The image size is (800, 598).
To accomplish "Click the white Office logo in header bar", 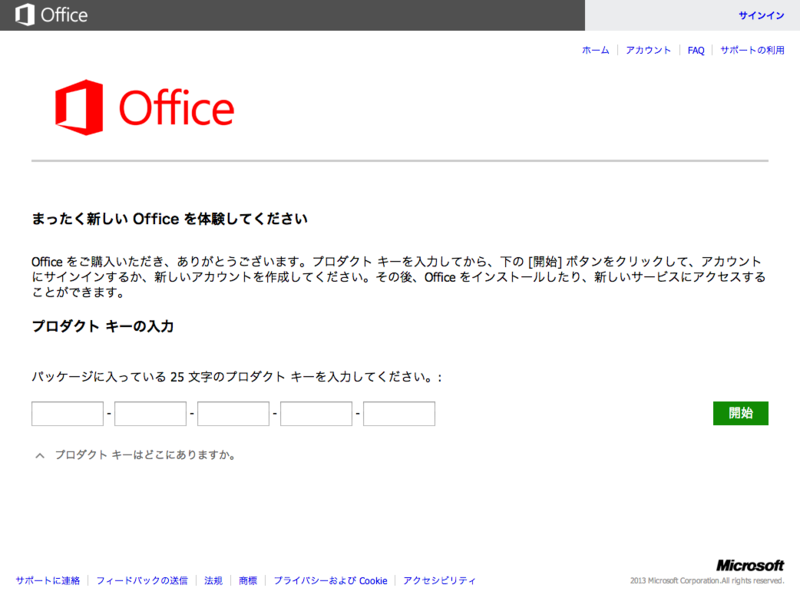I will 51,14.
